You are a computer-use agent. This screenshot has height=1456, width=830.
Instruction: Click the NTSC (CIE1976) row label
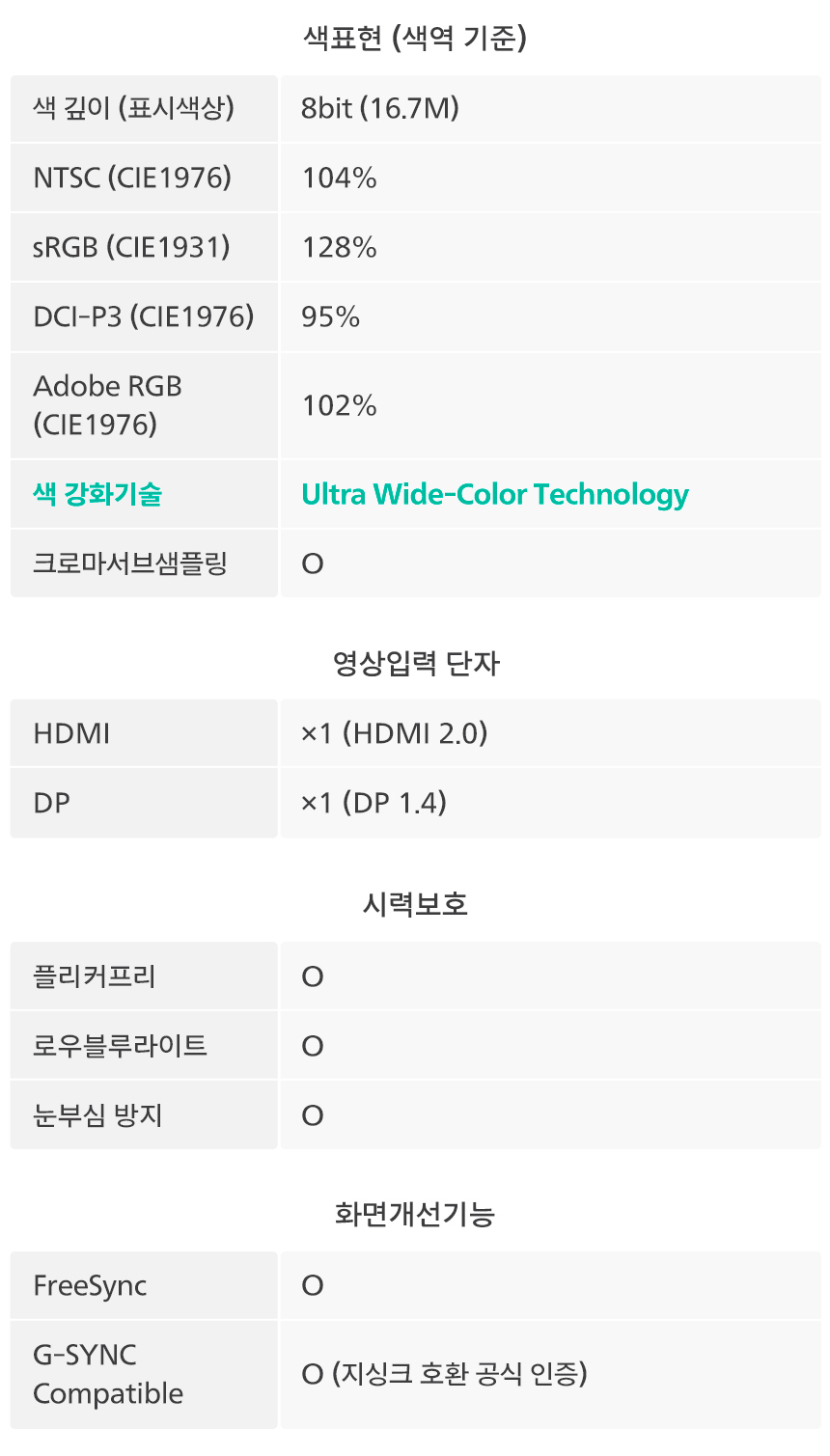click(132, 178)
